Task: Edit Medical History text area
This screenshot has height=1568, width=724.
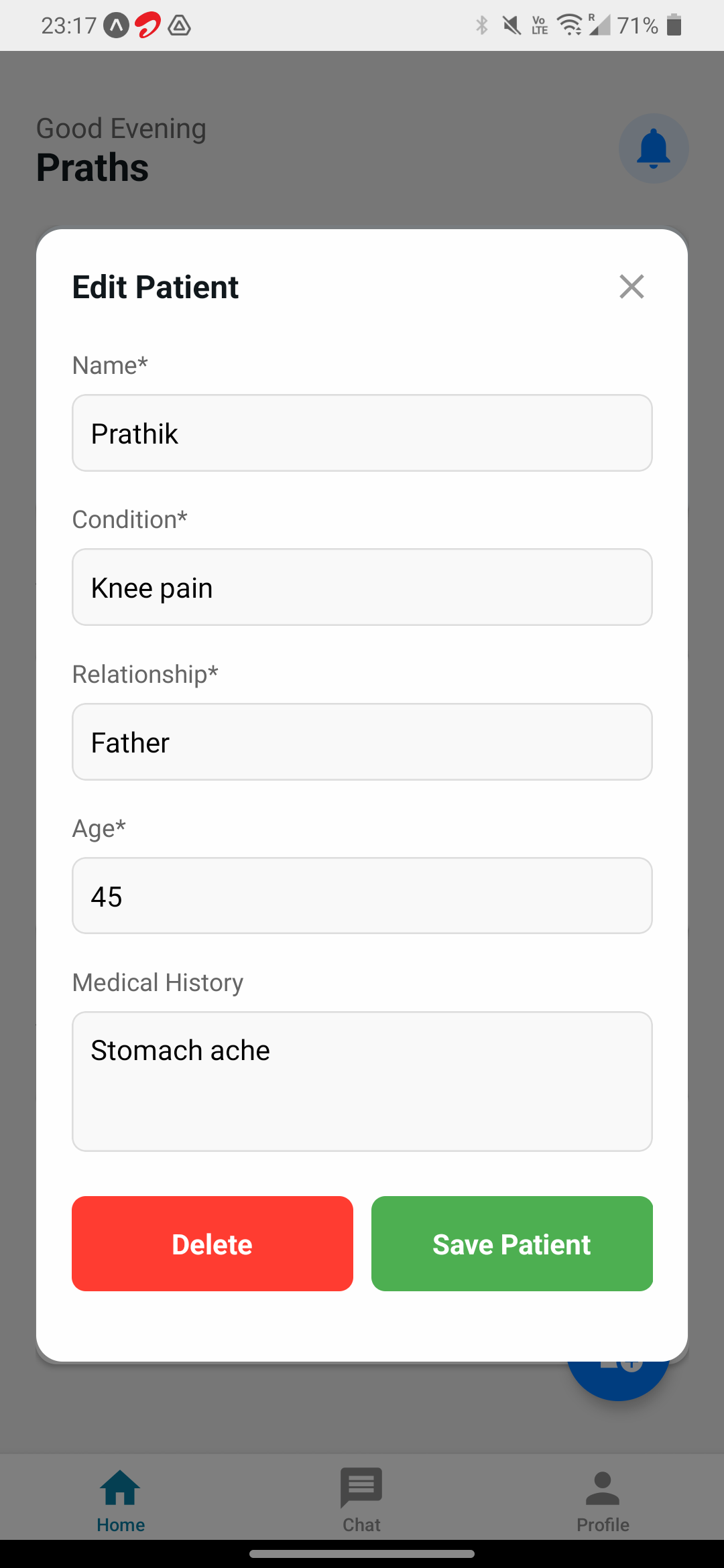Action: 362,1082
